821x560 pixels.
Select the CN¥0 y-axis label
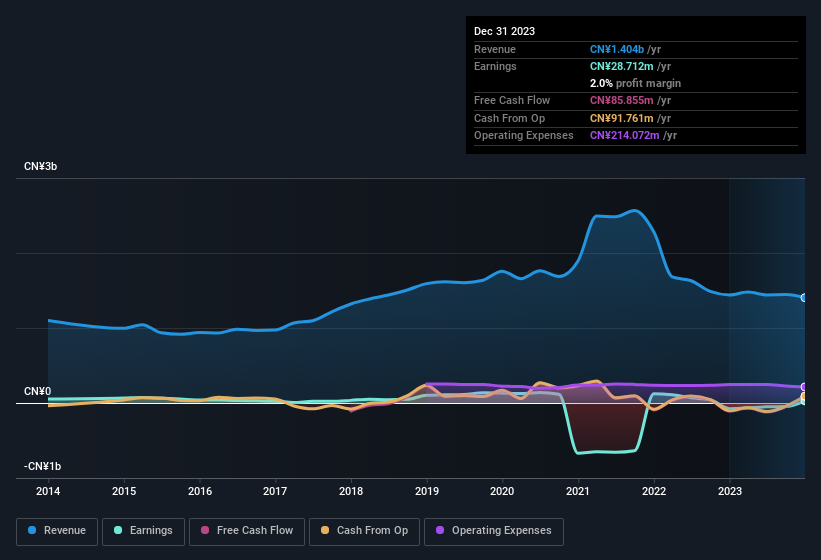click(38, 391)
